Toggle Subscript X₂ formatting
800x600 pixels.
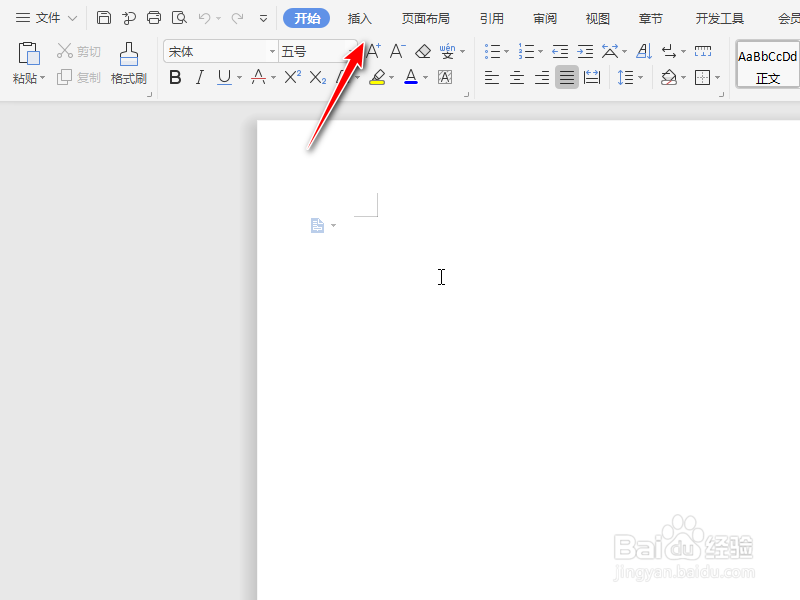(318, 78)
